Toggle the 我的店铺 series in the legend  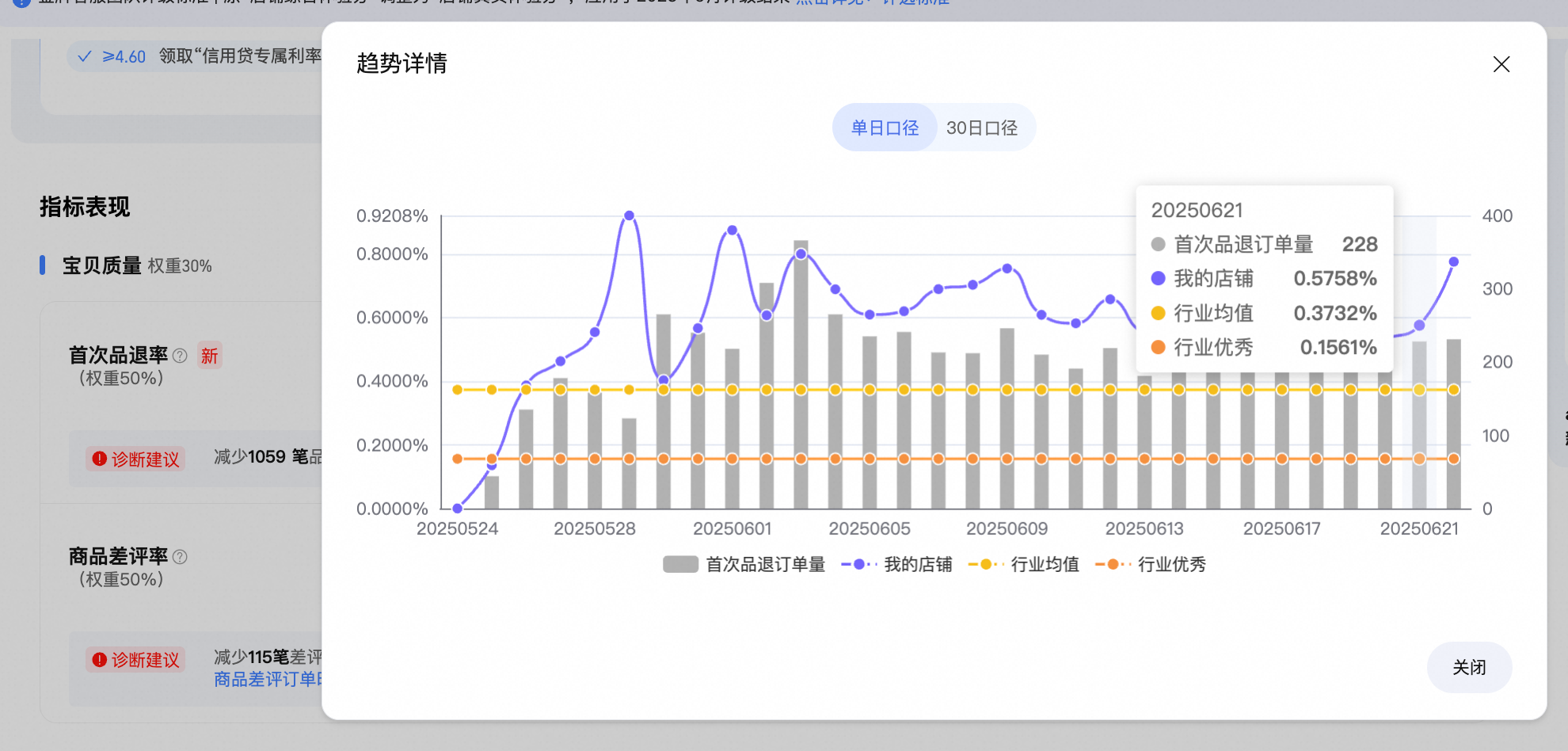[896, 564]
